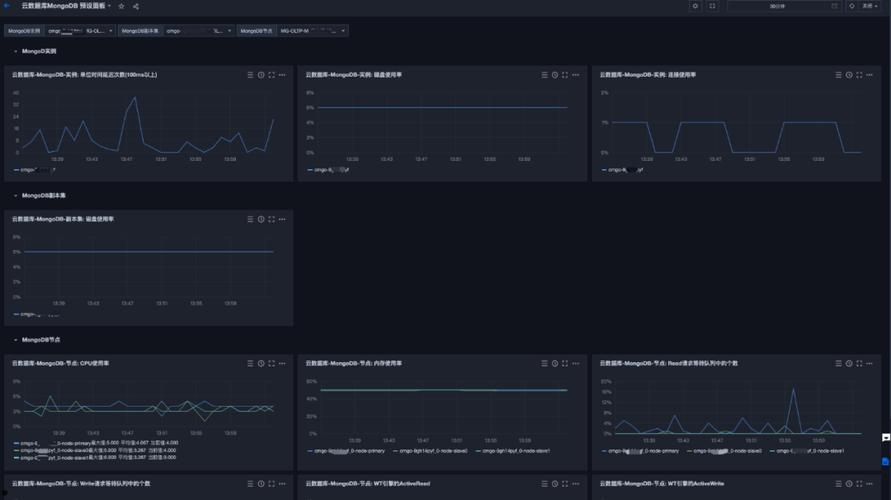Screen dimensions: 891x500
Task: Click clock icon on 副本集 磁盘使用率 panel
Action: (261, 219)
